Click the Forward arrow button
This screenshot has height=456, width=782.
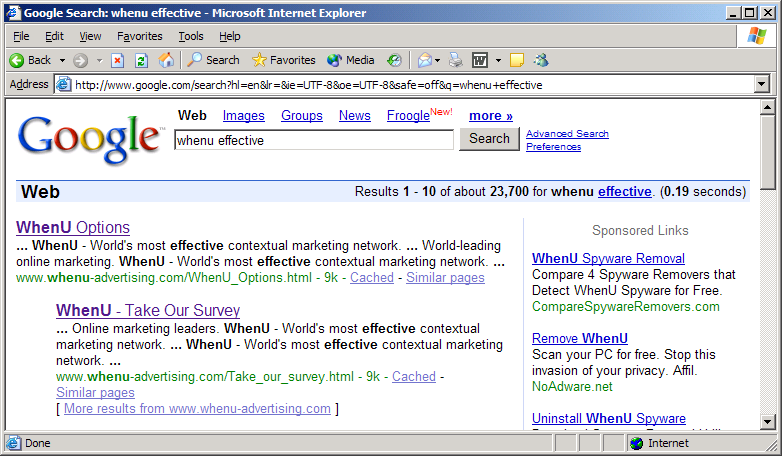point(80,60)
